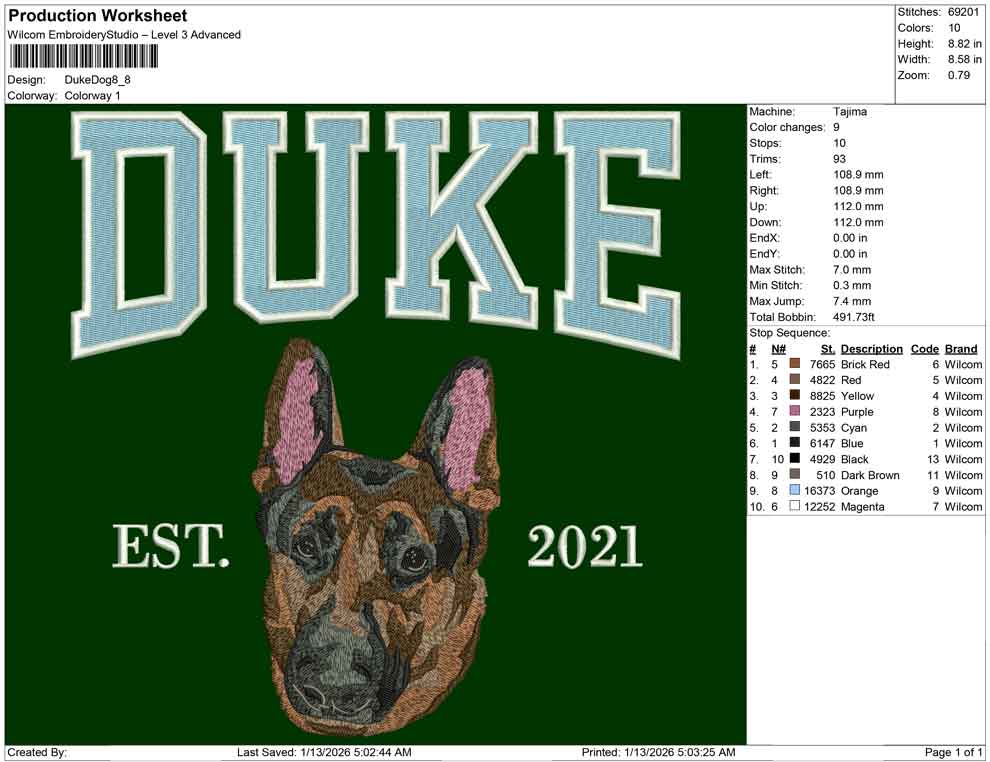Pick the Cyan thread color chip
990x762 pixels.
tap(793, 428)
